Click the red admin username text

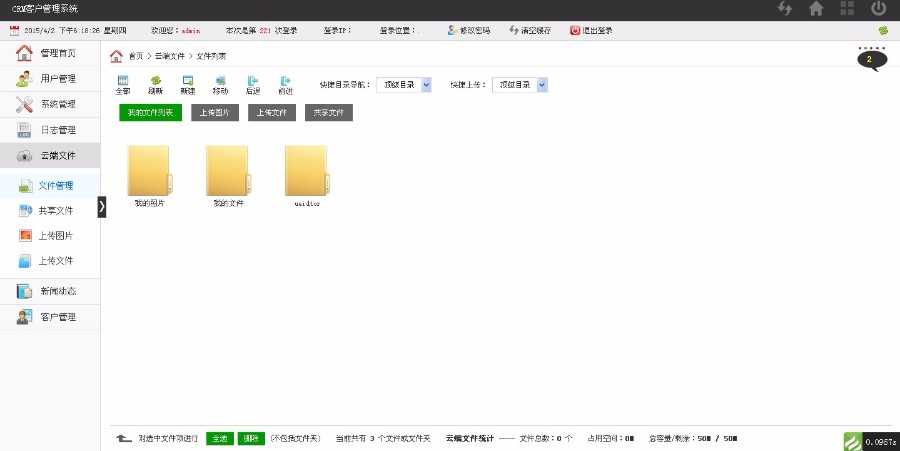[x=191, y=30]
